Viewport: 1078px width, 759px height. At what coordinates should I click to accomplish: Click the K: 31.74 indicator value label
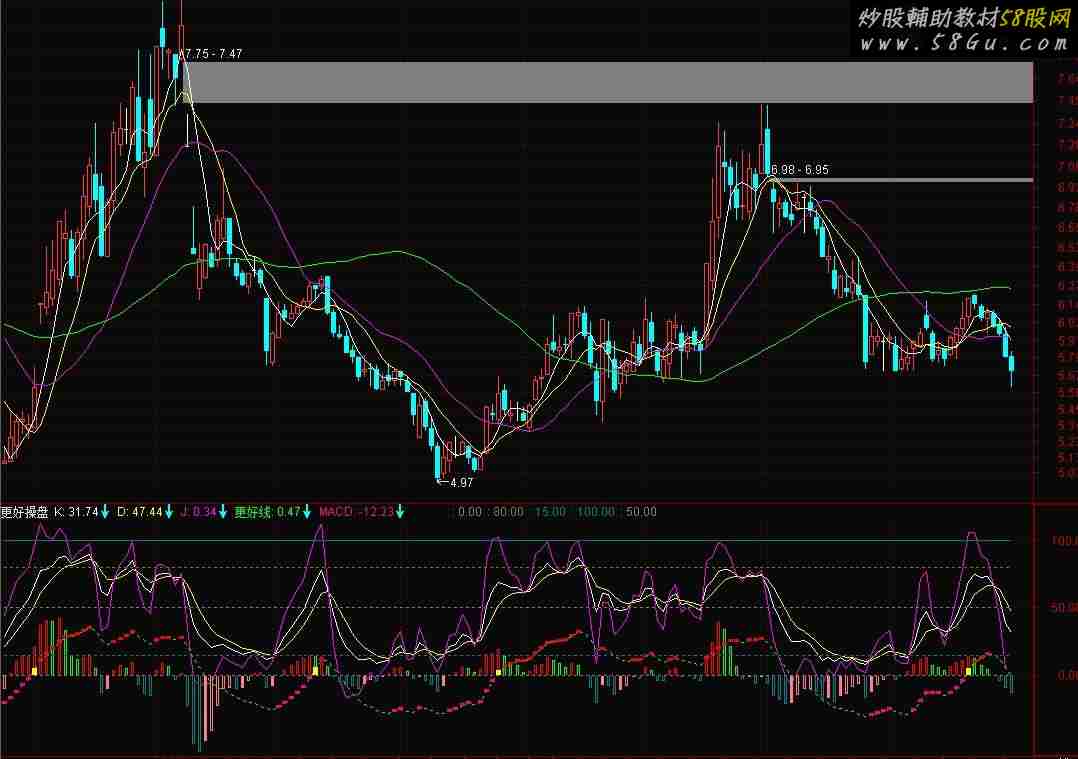76,512
